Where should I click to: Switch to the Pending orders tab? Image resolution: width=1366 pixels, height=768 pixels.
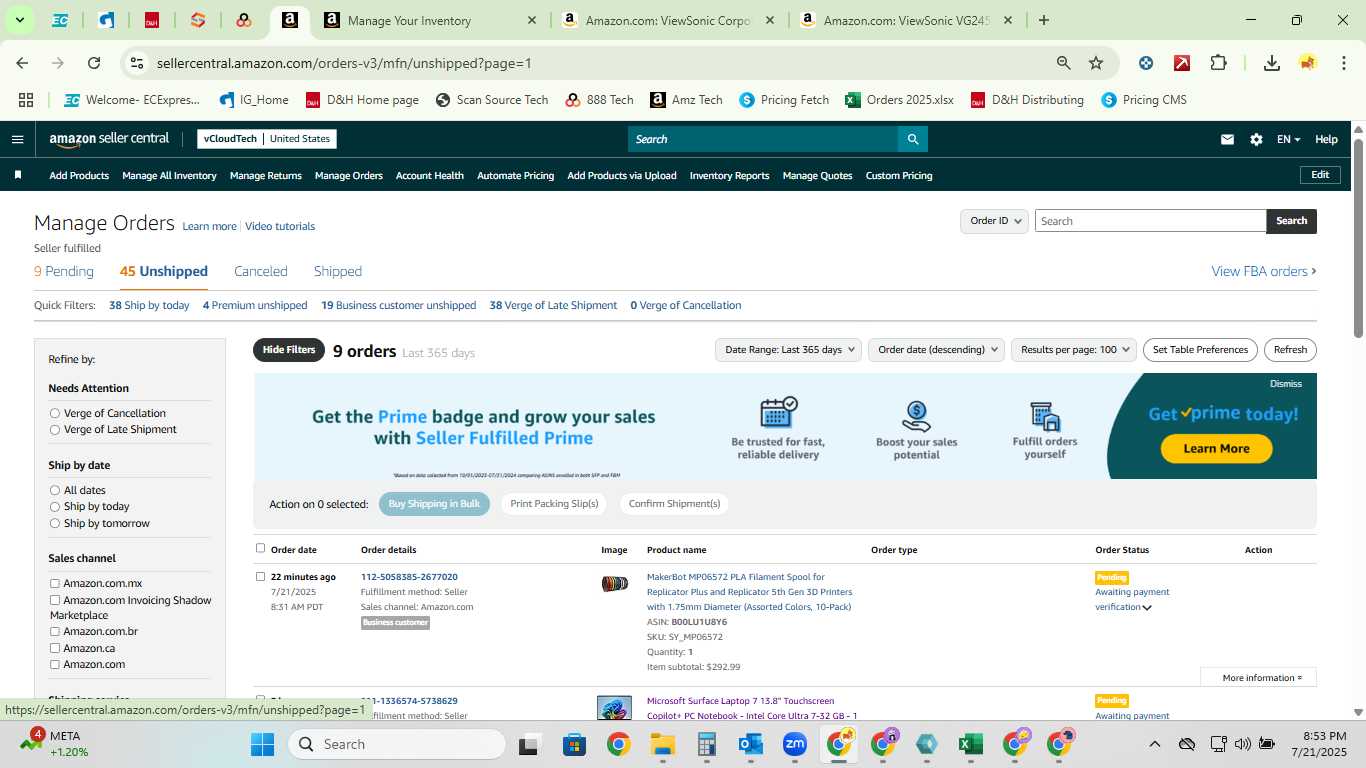pos(64,271)
